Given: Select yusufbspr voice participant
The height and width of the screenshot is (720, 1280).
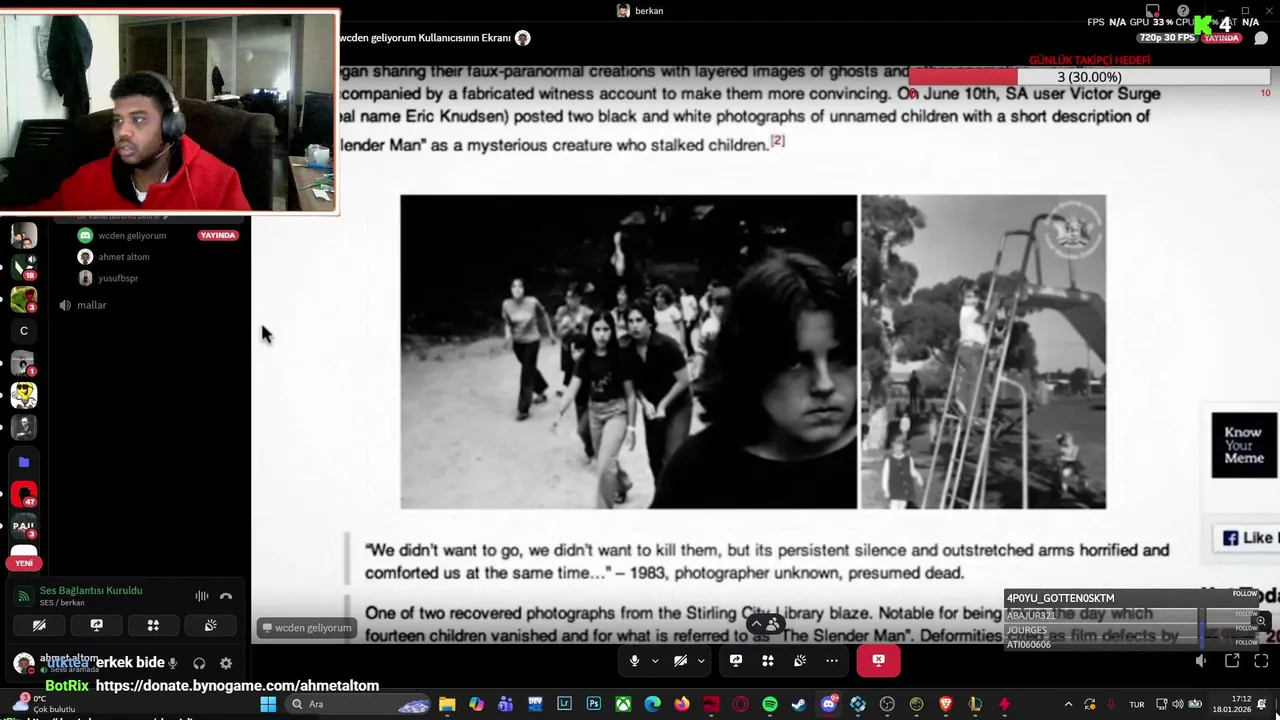Looking at the screenshot, I should click(x=118, y=278).
